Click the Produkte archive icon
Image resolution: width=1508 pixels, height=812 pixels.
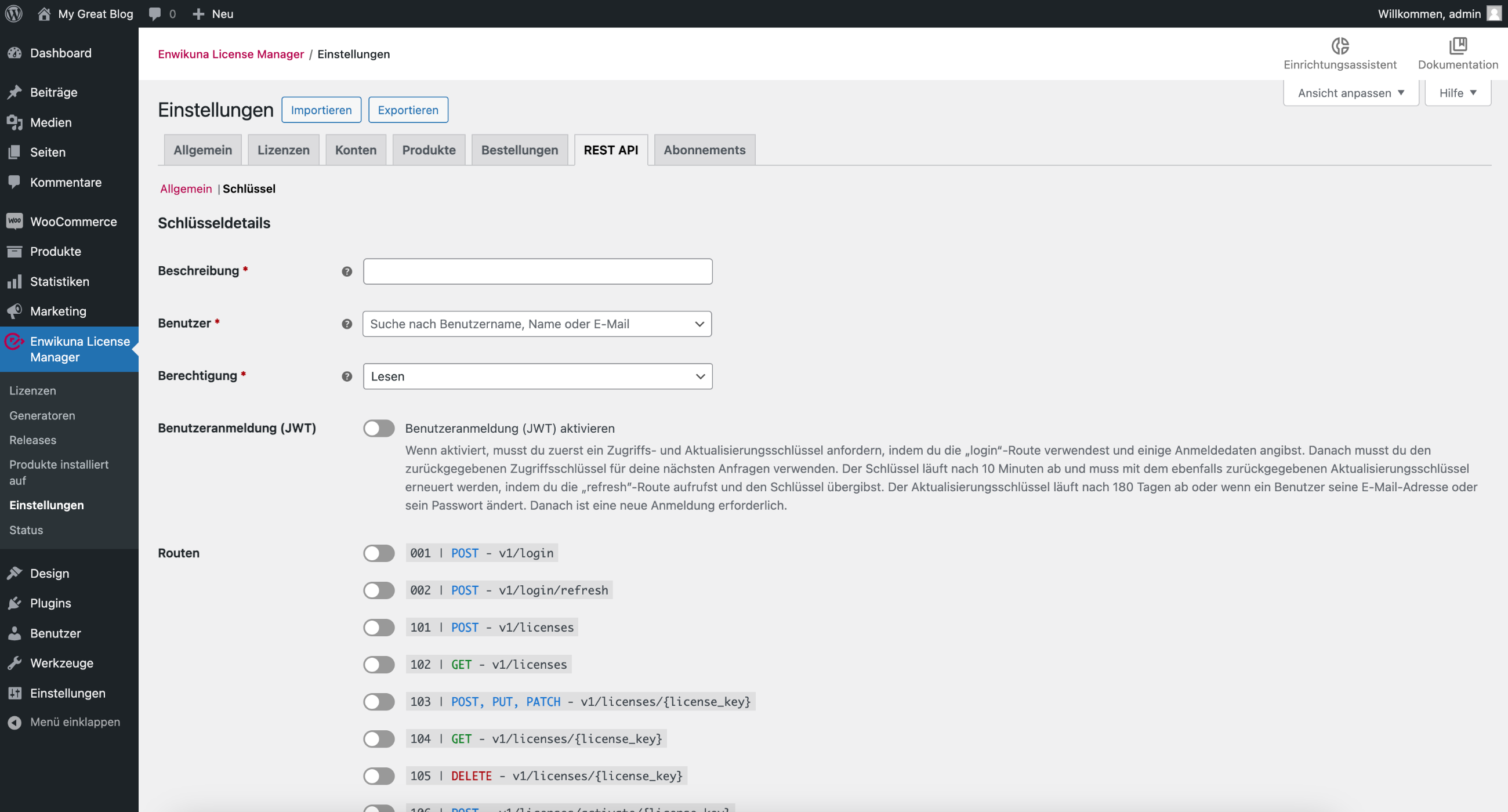click(14, 252)
